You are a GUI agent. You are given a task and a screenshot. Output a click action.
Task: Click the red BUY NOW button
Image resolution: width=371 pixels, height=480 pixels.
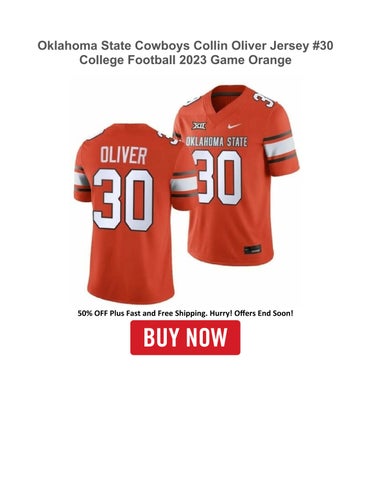click(x=185, y=337)
